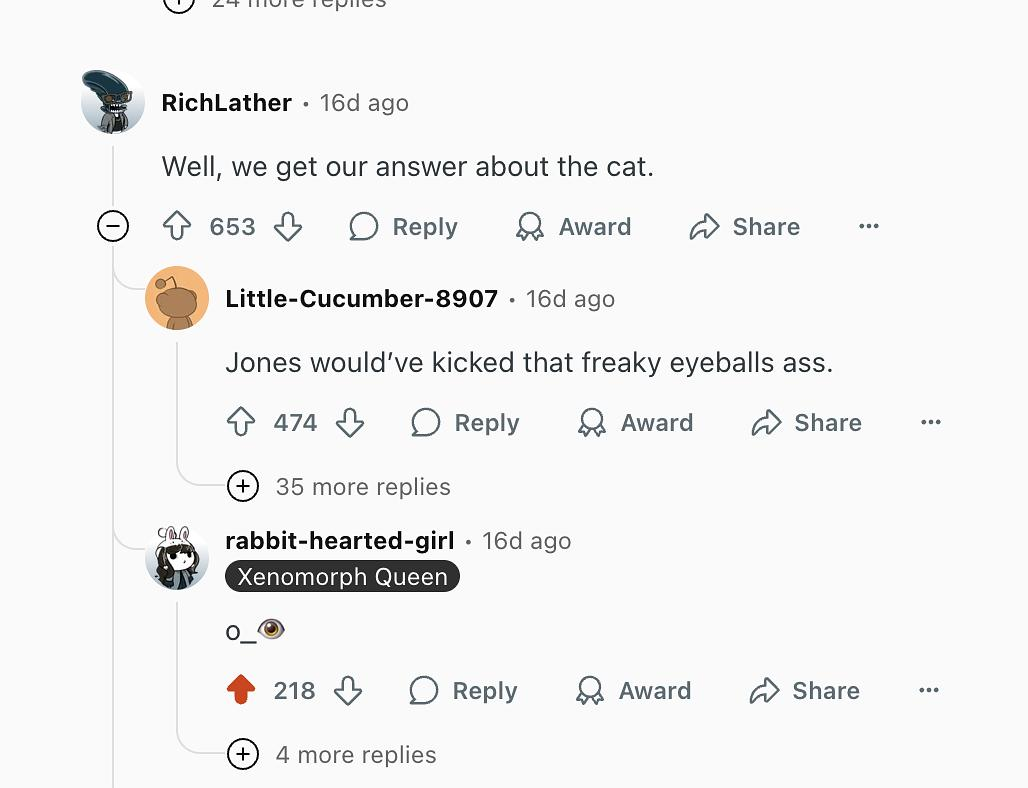Reply to RichLather's comment
The width and height of the screenshot is (1028, 788).
[404, 227]
